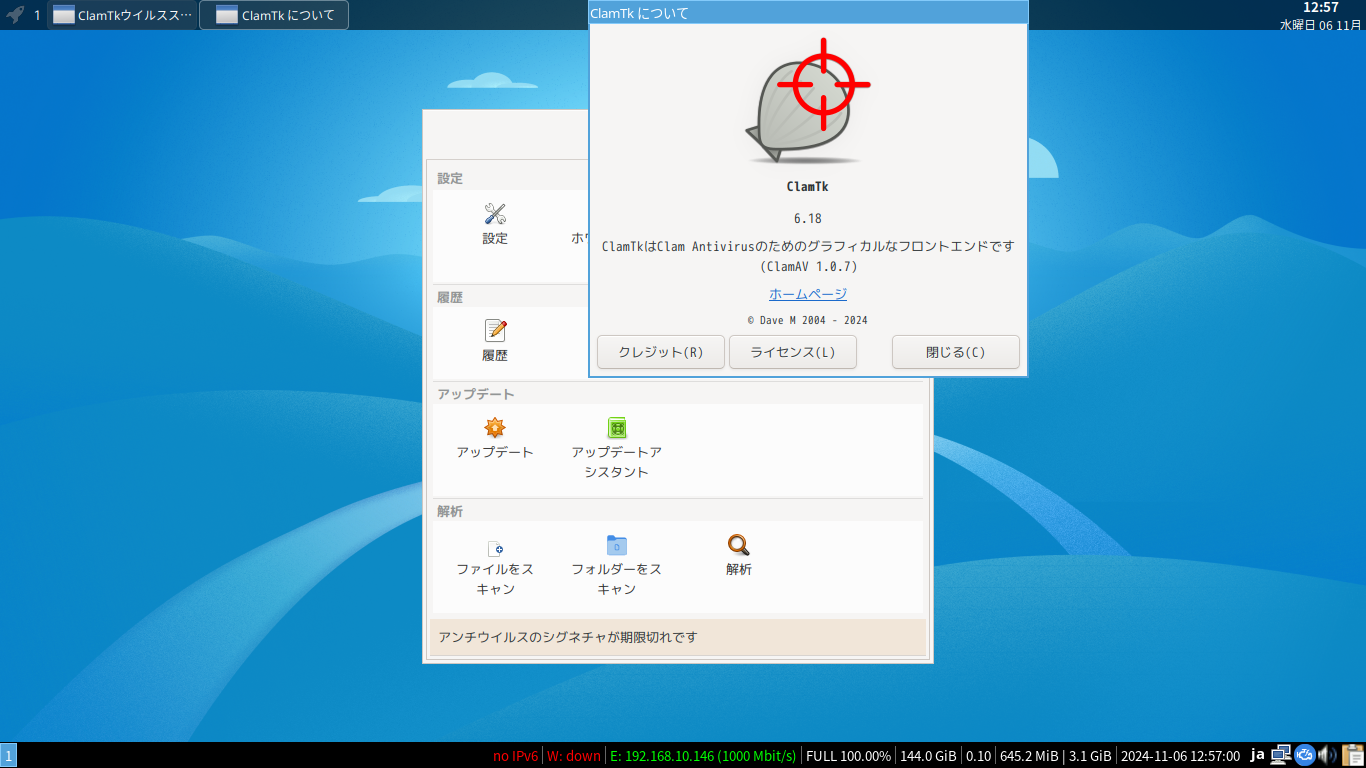Click the E: 192.168.10.146 ethernet status

[x=703, y=756]
